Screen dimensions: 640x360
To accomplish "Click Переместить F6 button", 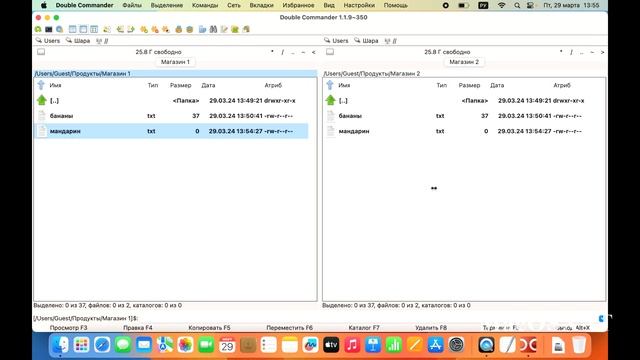I will click(289, 328).
